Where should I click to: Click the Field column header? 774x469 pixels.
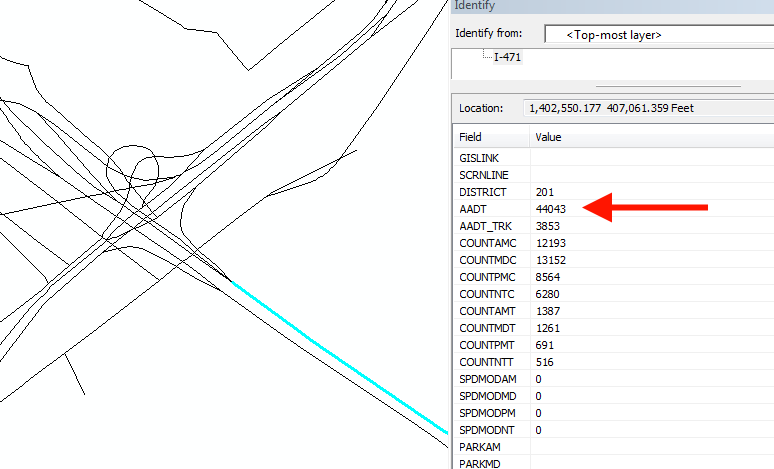point(470,137)
